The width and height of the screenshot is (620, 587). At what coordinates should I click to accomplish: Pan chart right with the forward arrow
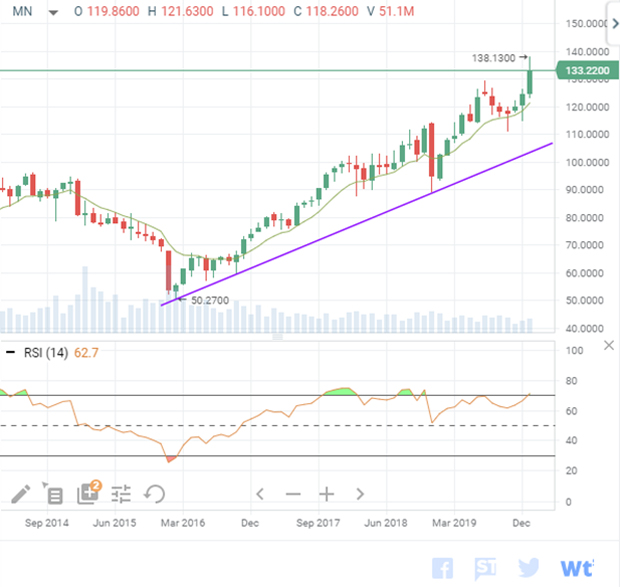pyautogui.click(x=360, y=494)
